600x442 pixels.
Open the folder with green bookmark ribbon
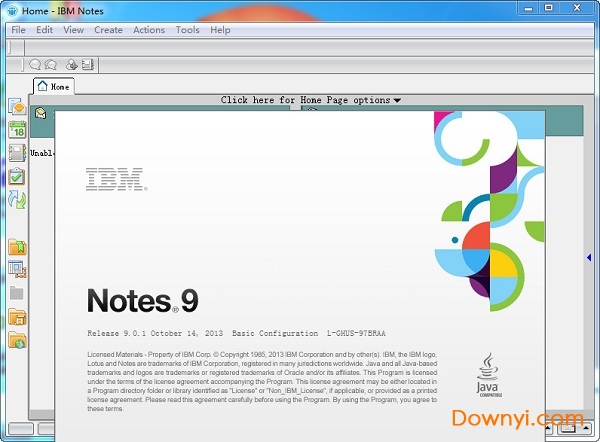tap(17, 247)
